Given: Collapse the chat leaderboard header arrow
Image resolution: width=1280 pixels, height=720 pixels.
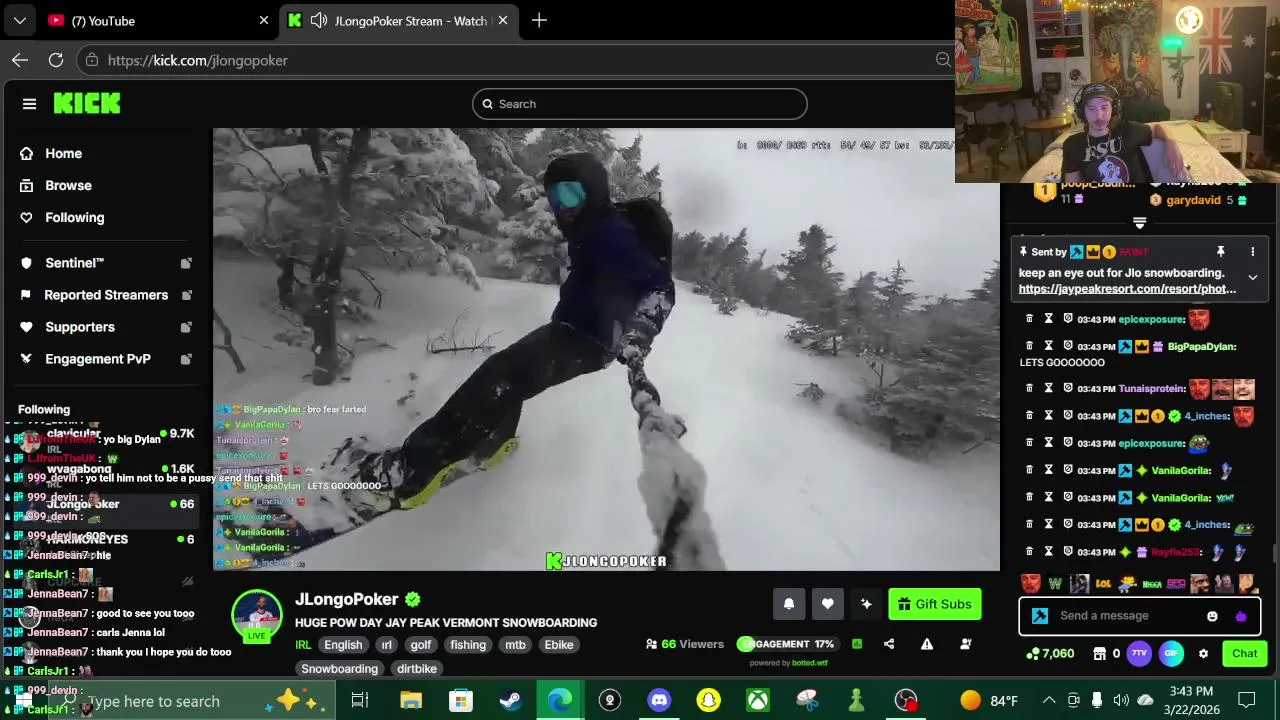Looking at the screenshot, I should (x=1139, y=223).
